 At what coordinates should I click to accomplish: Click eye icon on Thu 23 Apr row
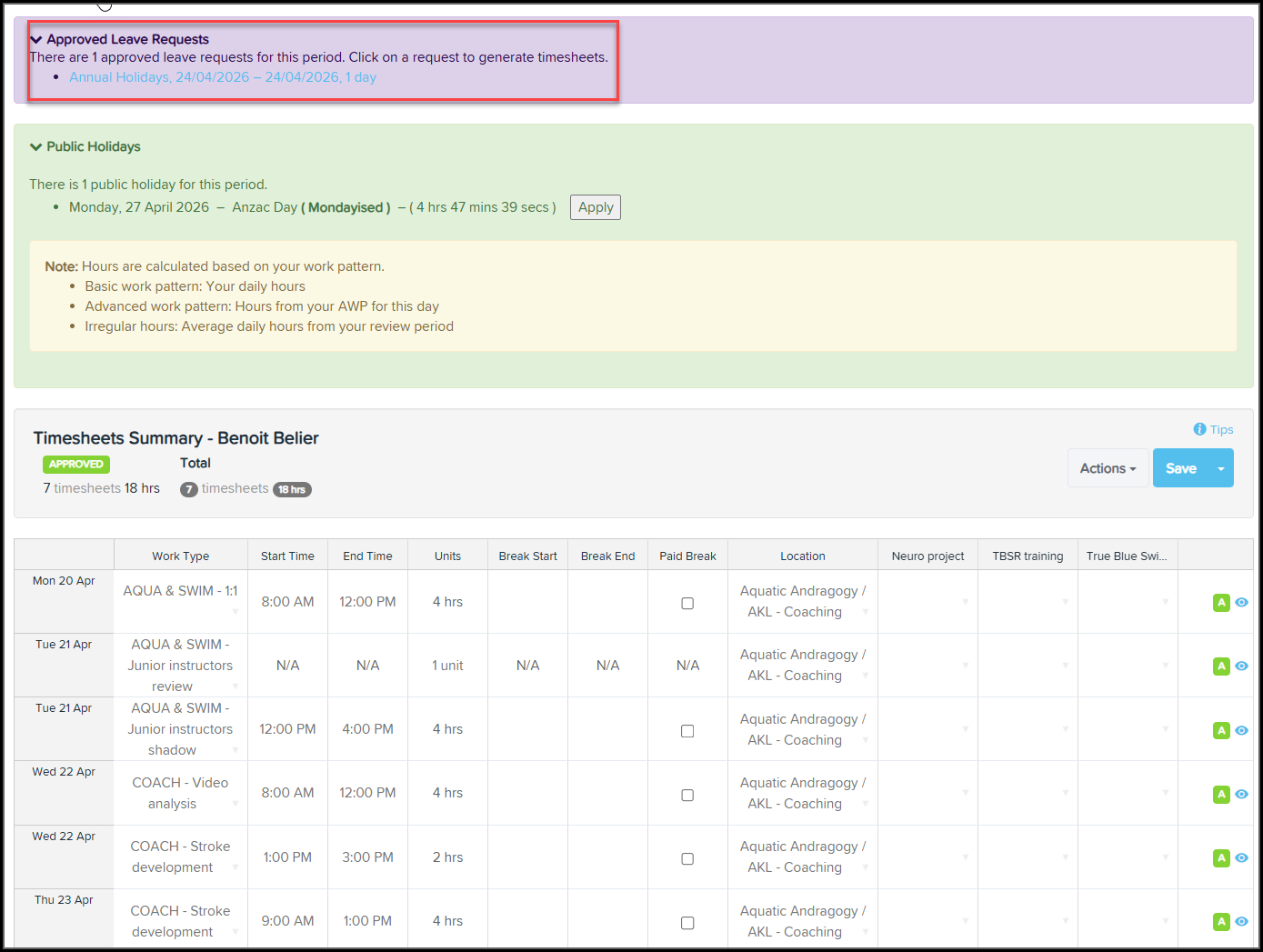pyautogui.click(x=1241, y=921)
